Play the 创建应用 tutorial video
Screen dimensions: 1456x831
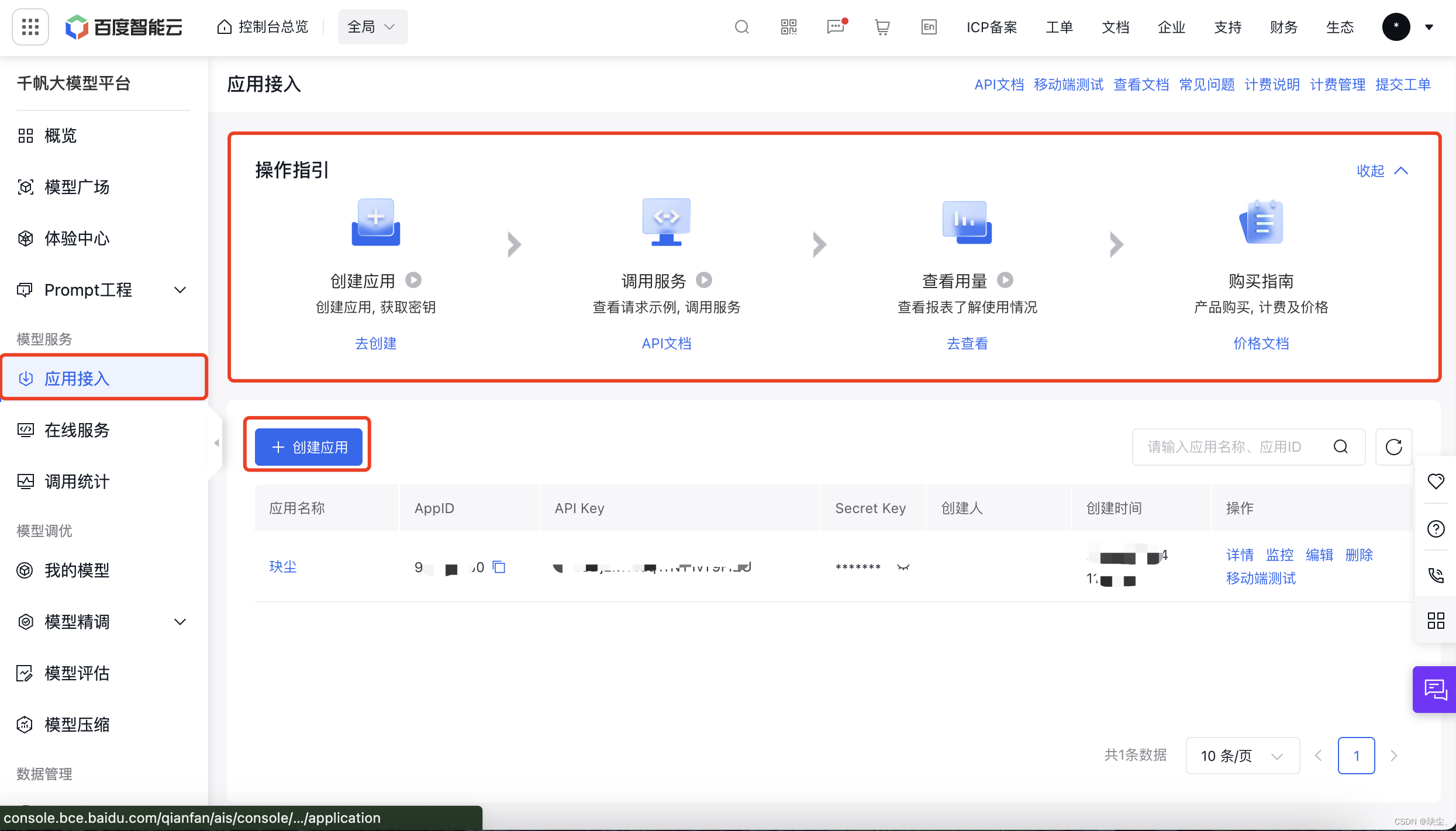coord(413,281)
